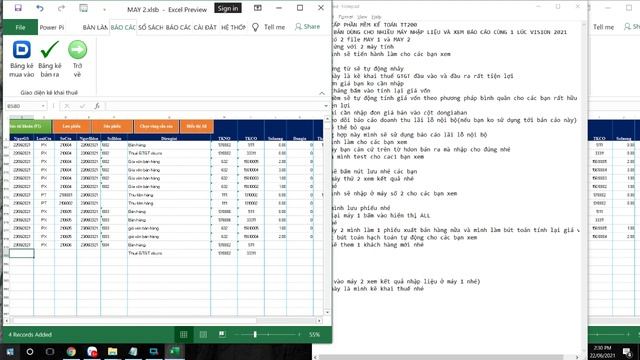Click the orange Lưu phiếu button
This screenshot has width=640, height=360.
pyautogui.click(x=71, y=127)
